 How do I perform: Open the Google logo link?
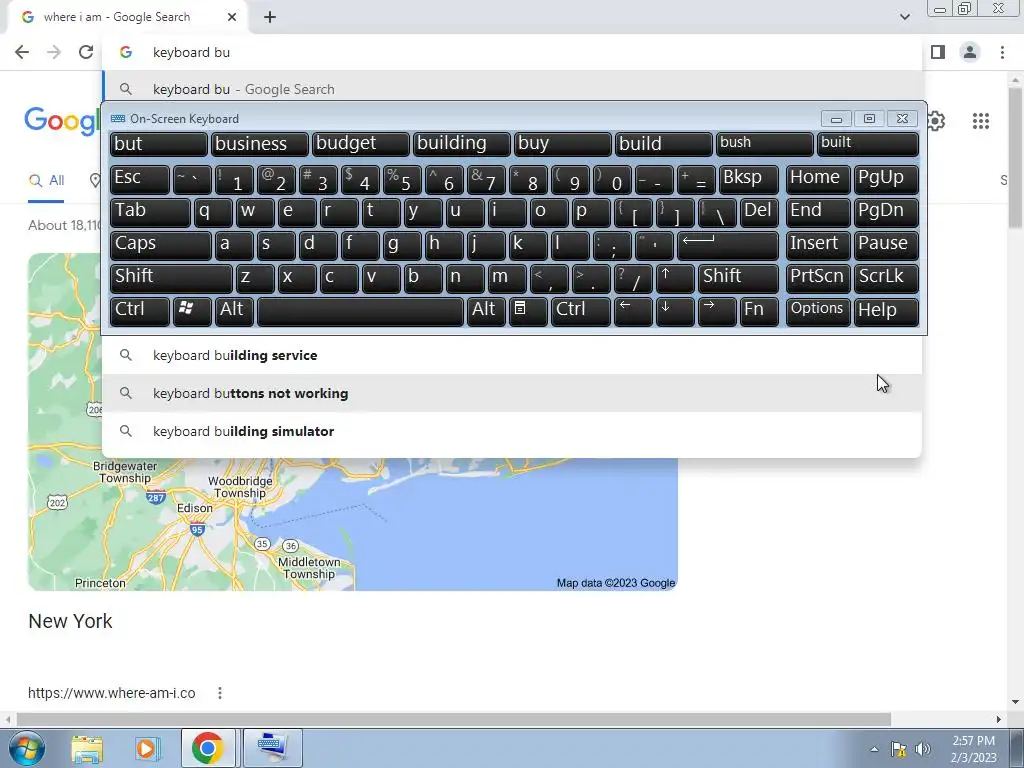click(x=61, y=121)
